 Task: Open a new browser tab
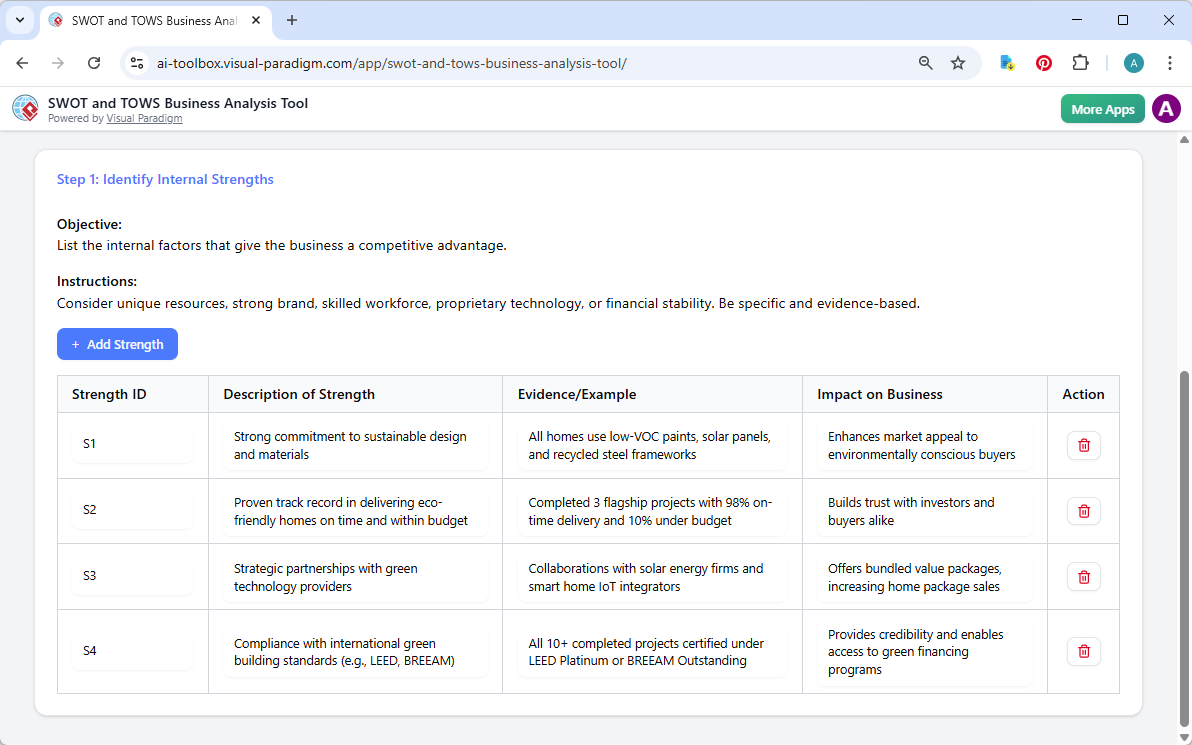pos(291,20)
